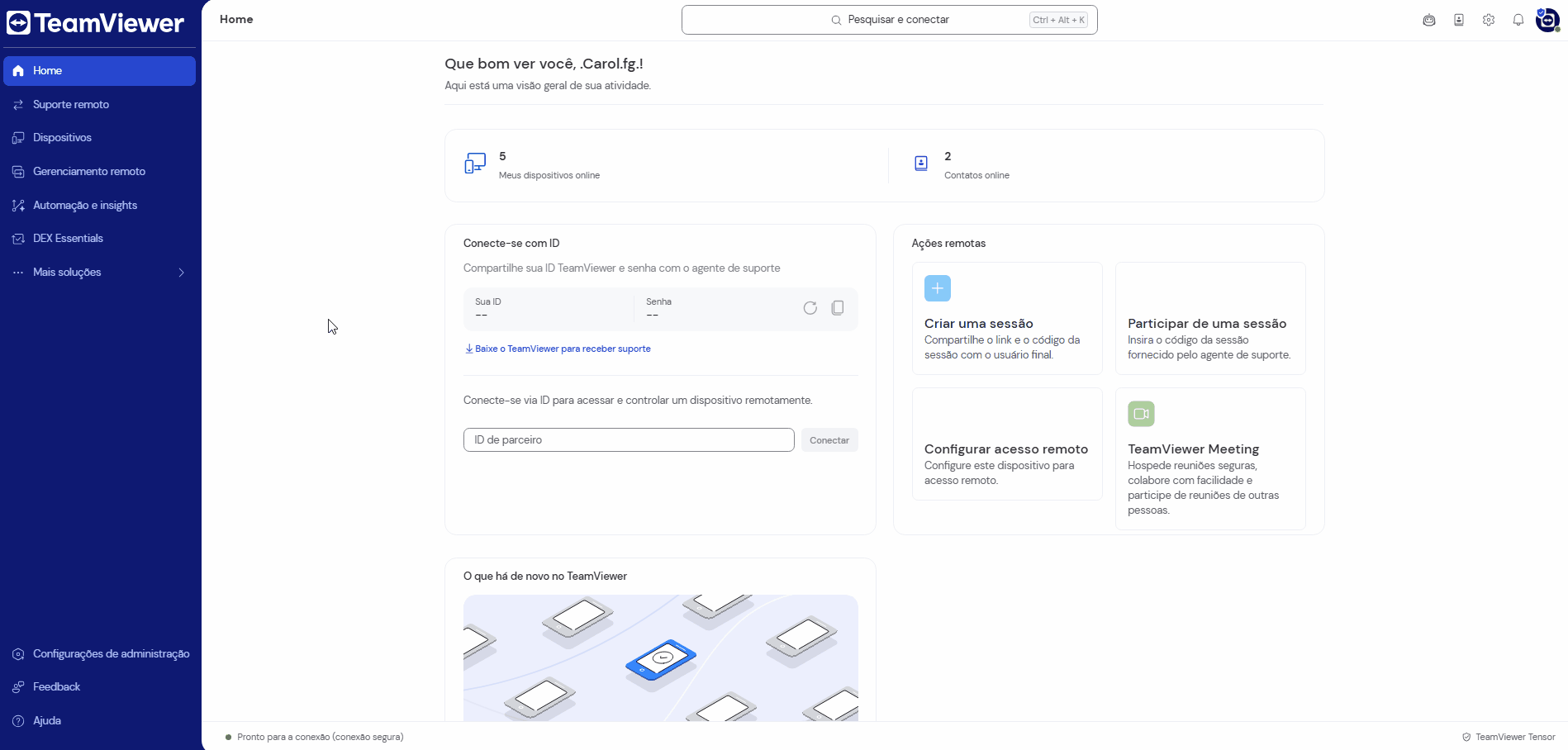Click the TeamViewer Tensor label
Image resolution: width=1568 pixels, height=750 pixels.
(1515, 738)
